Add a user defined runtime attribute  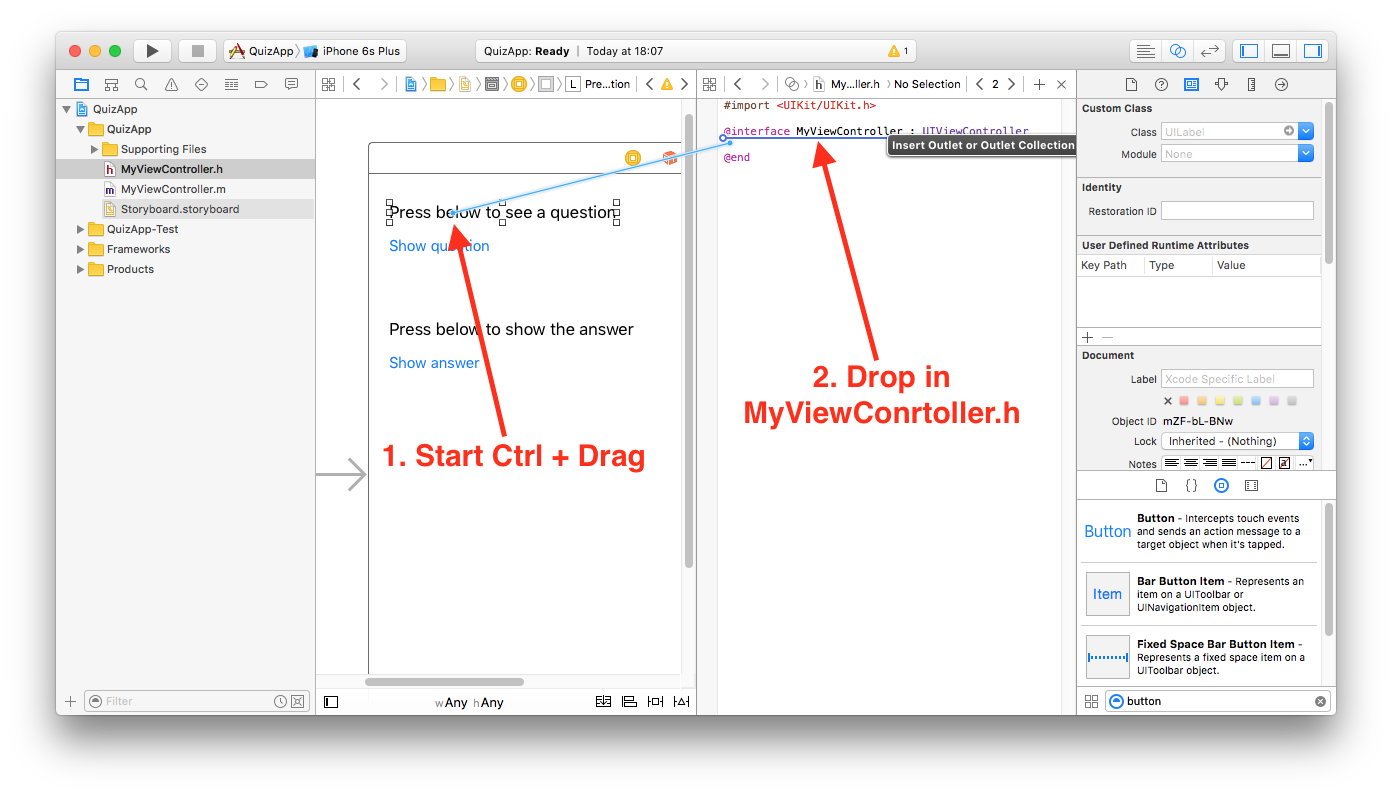(1088, 337)
